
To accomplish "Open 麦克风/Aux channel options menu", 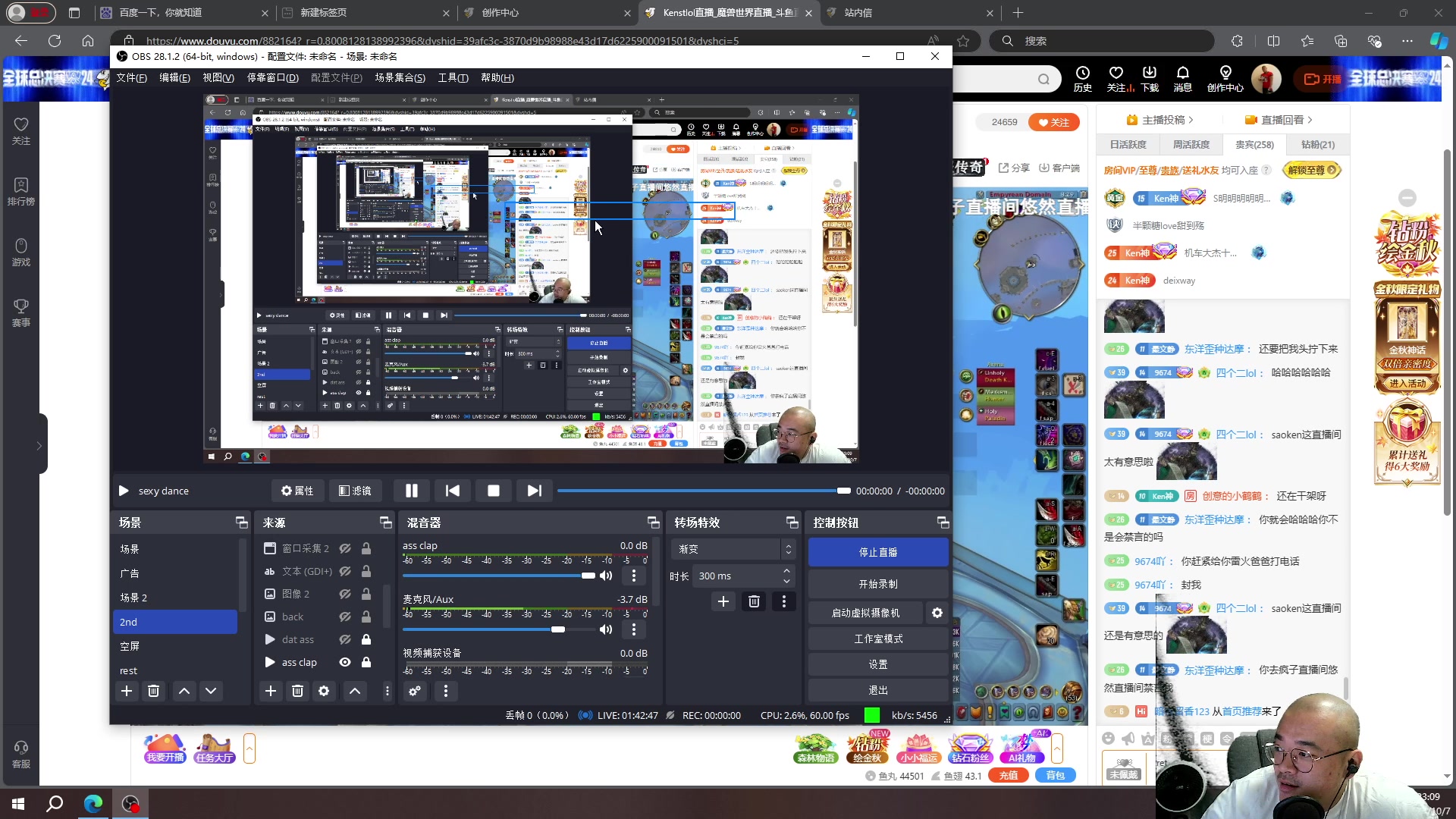I will click(x=634, y=629).
